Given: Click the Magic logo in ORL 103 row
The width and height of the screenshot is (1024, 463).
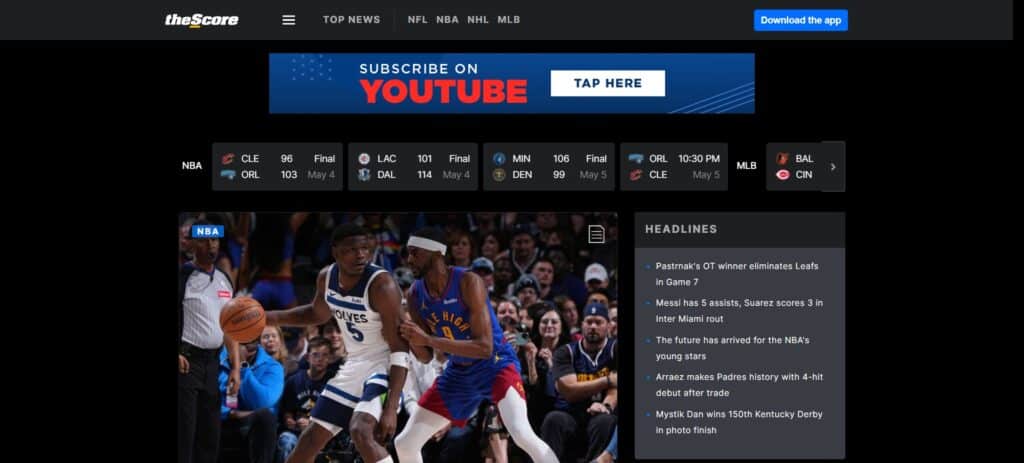Looking at the screenshot, I should pyautogui.click(x=228, y=175).
